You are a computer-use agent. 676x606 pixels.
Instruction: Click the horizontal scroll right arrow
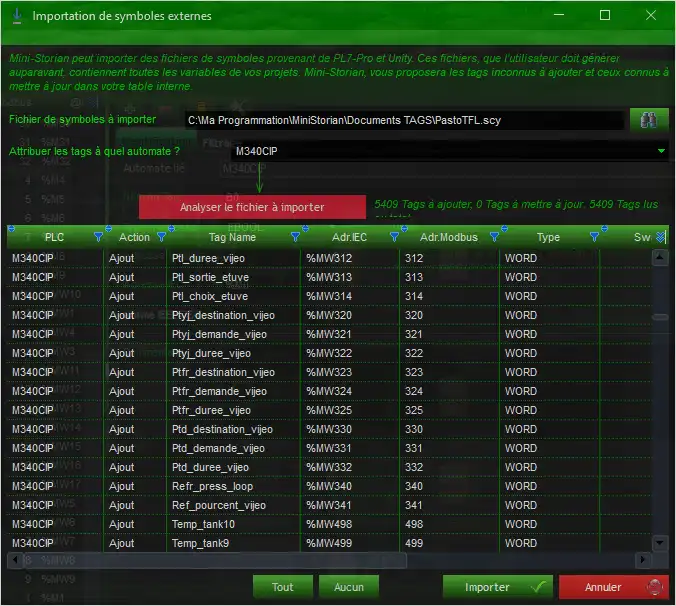click(x=643, y=560)
